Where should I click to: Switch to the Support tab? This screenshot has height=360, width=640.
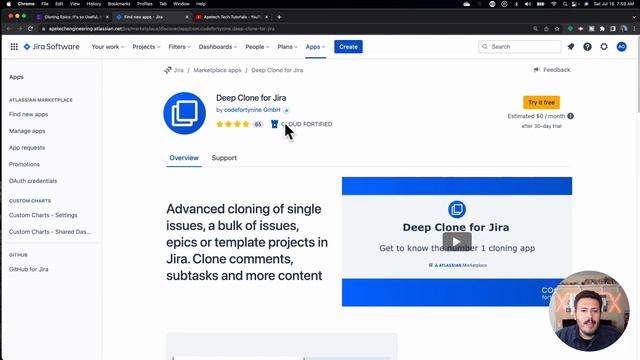pyautogui.click(x=224, y=158)
